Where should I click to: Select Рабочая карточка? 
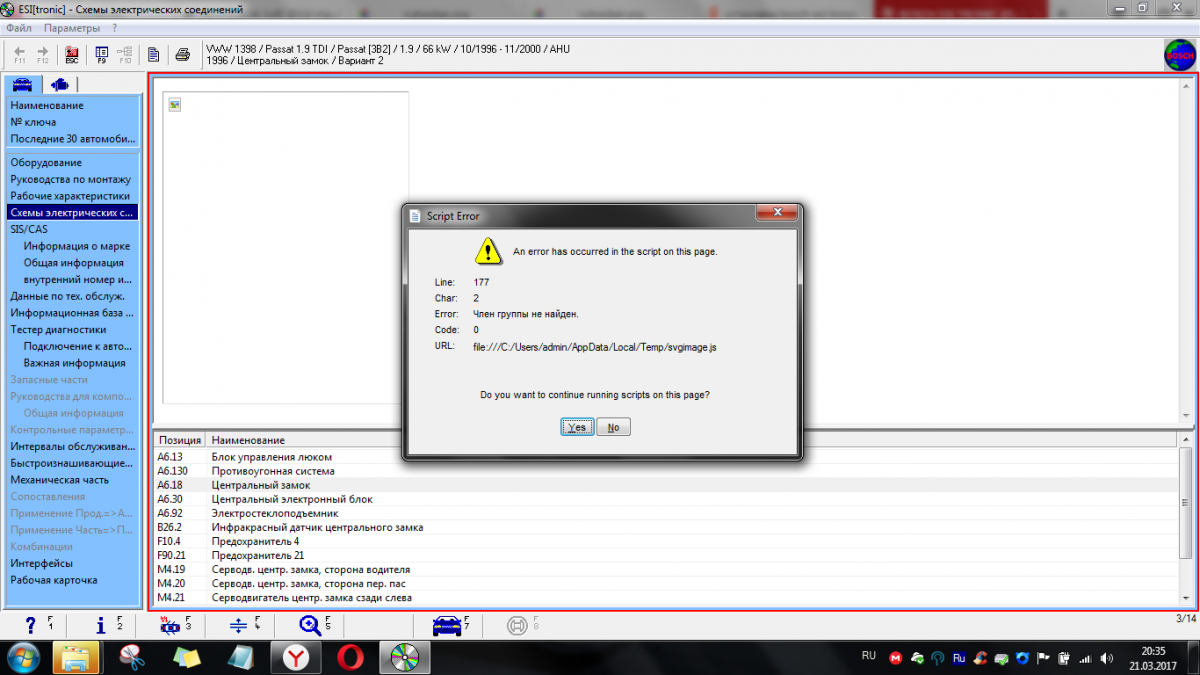tap(54, 580)
